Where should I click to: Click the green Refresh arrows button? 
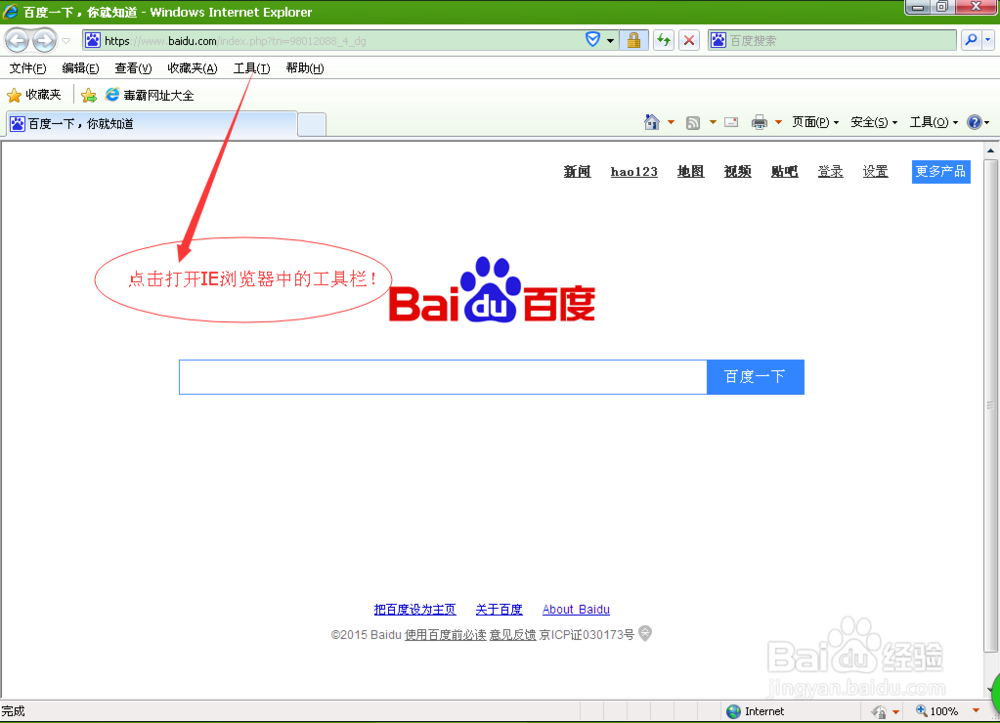[664, 40]
